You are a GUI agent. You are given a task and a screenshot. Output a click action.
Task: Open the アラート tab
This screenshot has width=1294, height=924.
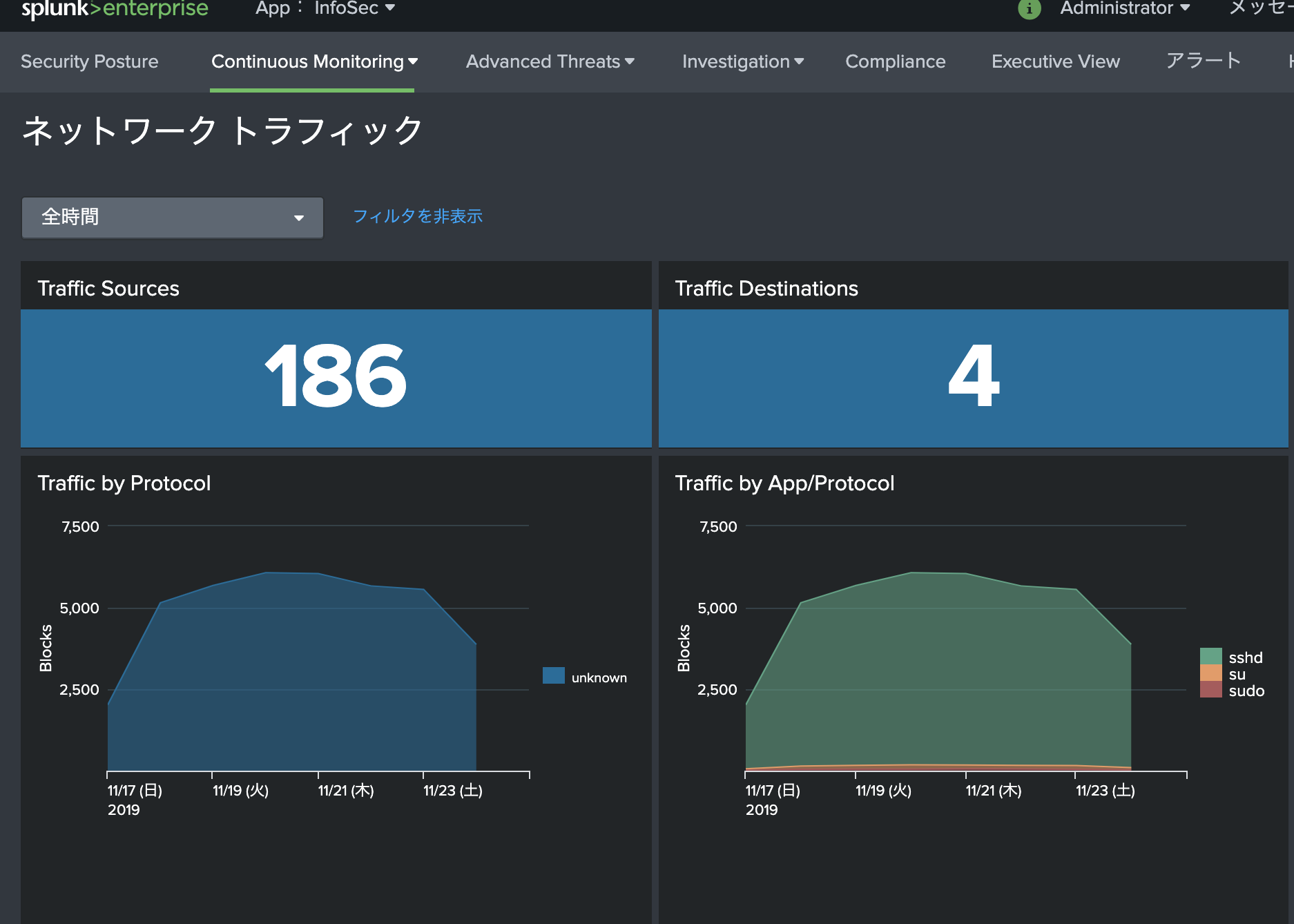pyautogui.click(x=1204, y=61)
